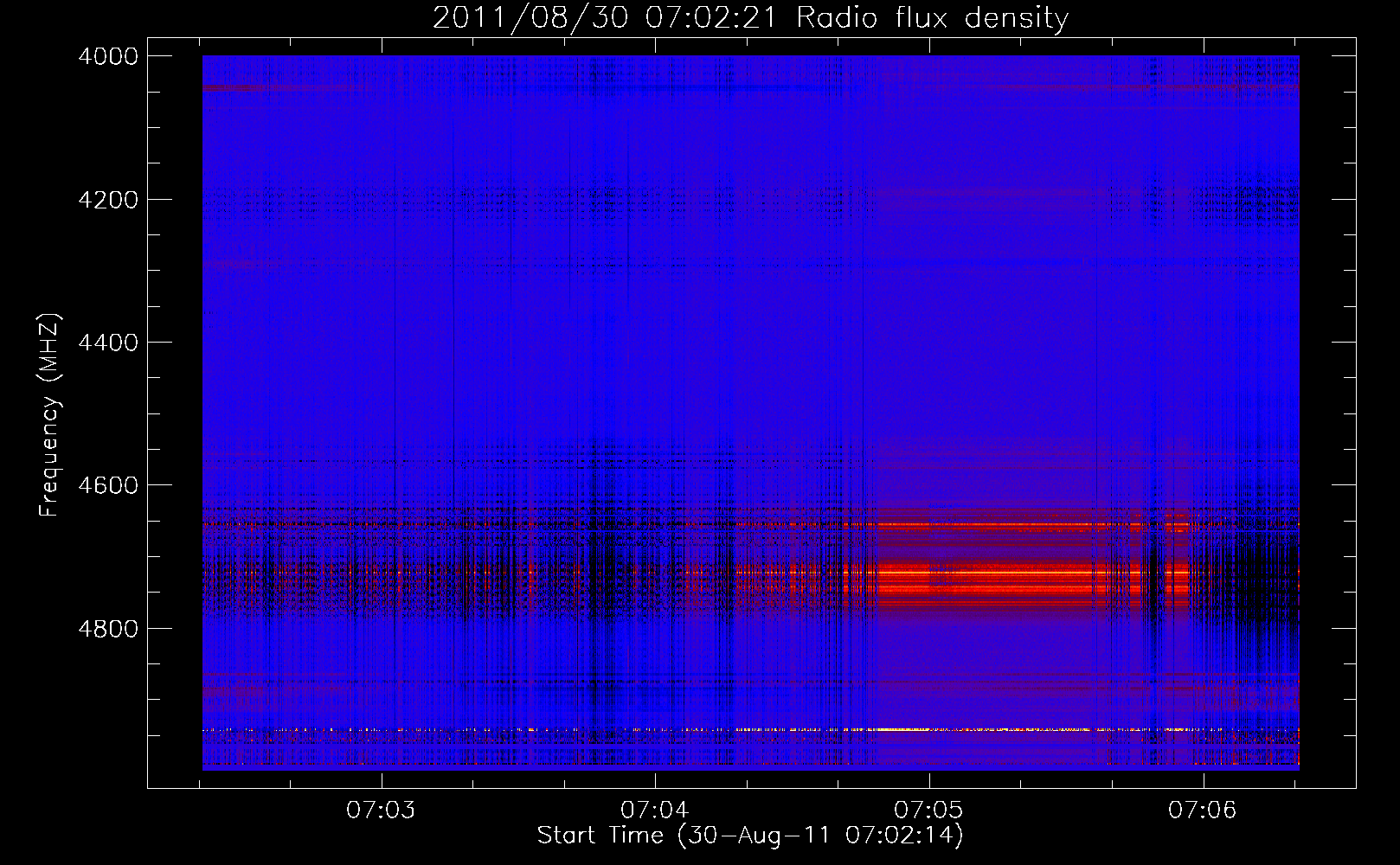Viewport: 1400px width, 865px height.
Task: Click the 07:04 time tick label
Action: click(x=655, y=811)
